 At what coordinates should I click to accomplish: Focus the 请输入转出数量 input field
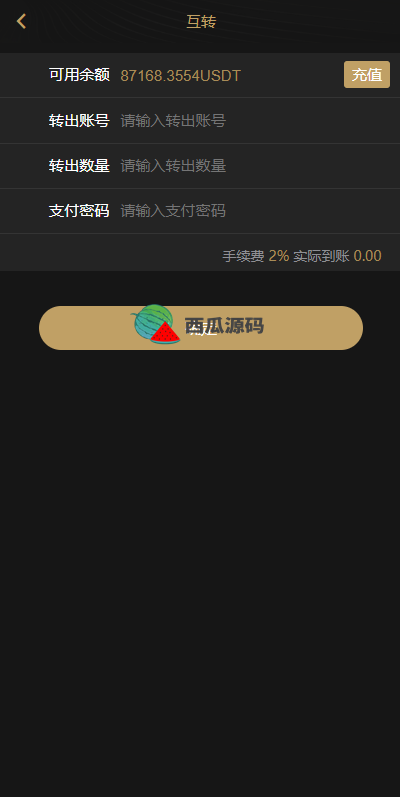tap(254, 166)
